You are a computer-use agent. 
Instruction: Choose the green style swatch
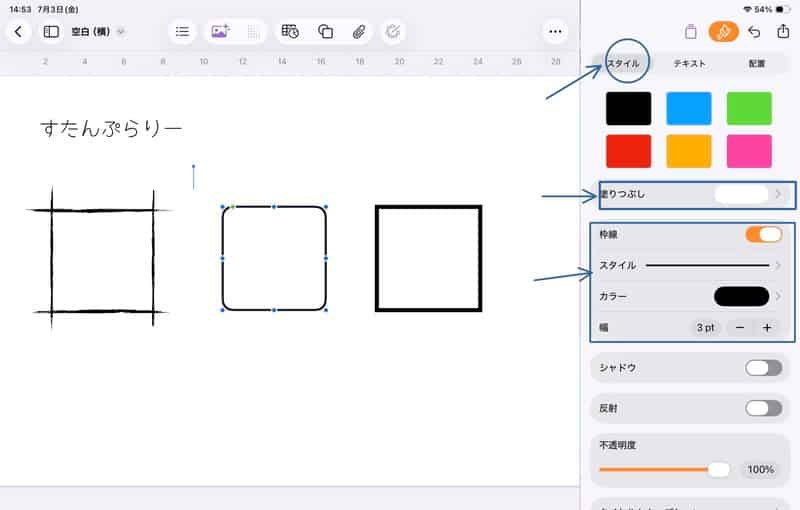pos(749,108)
